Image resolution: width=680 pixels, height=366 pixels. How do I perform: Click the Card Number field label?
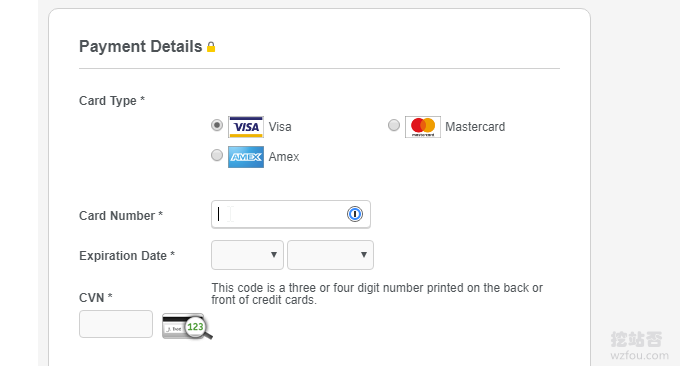click(x=121, y=216)
